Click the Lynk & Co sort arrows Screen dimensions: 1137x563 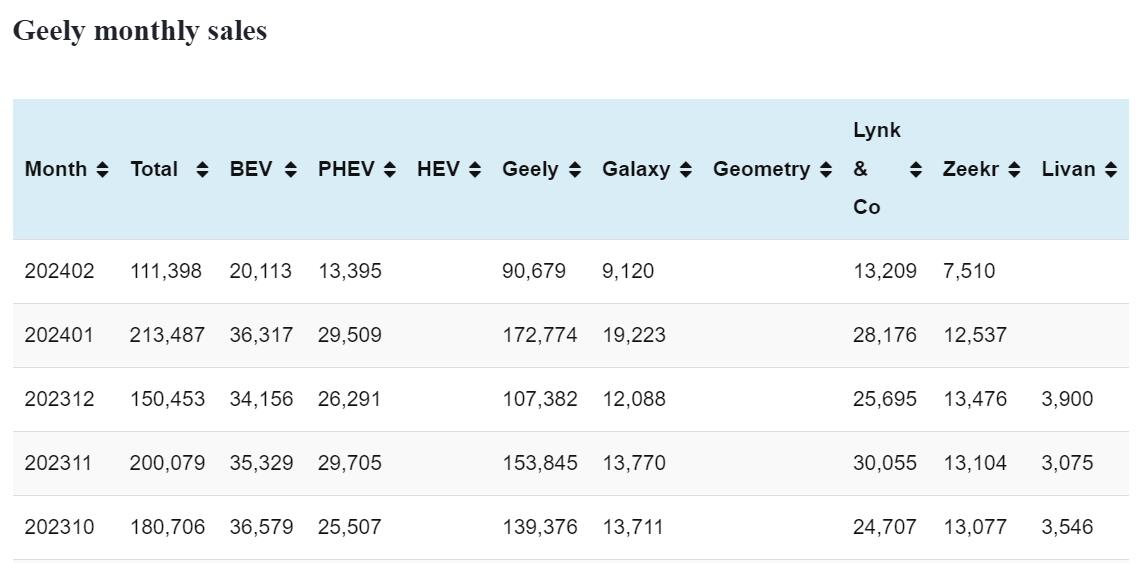click(915, 170)
